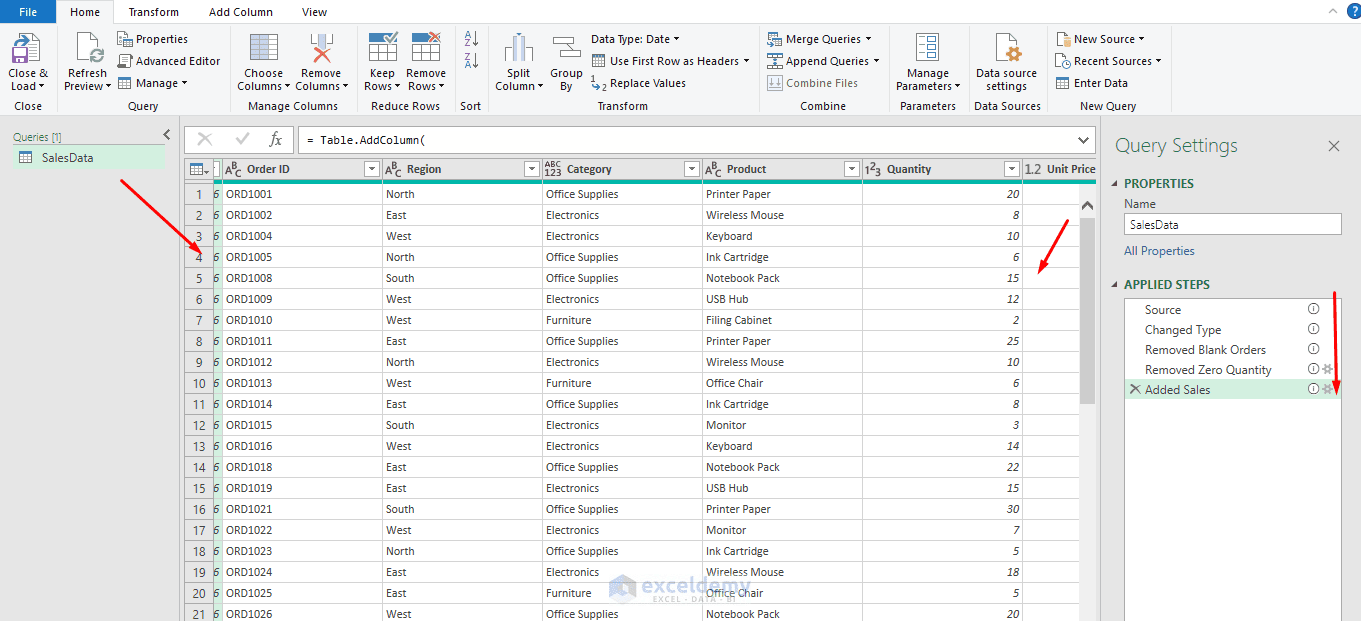
Task: Open gear settings for Removed Zero Quantity
Action: 1328,369
